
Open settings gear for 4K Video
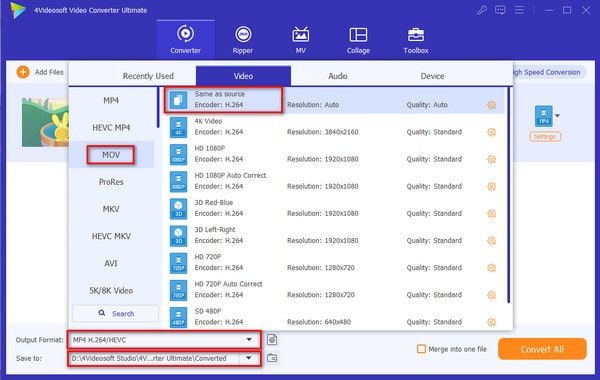[492, 132]
